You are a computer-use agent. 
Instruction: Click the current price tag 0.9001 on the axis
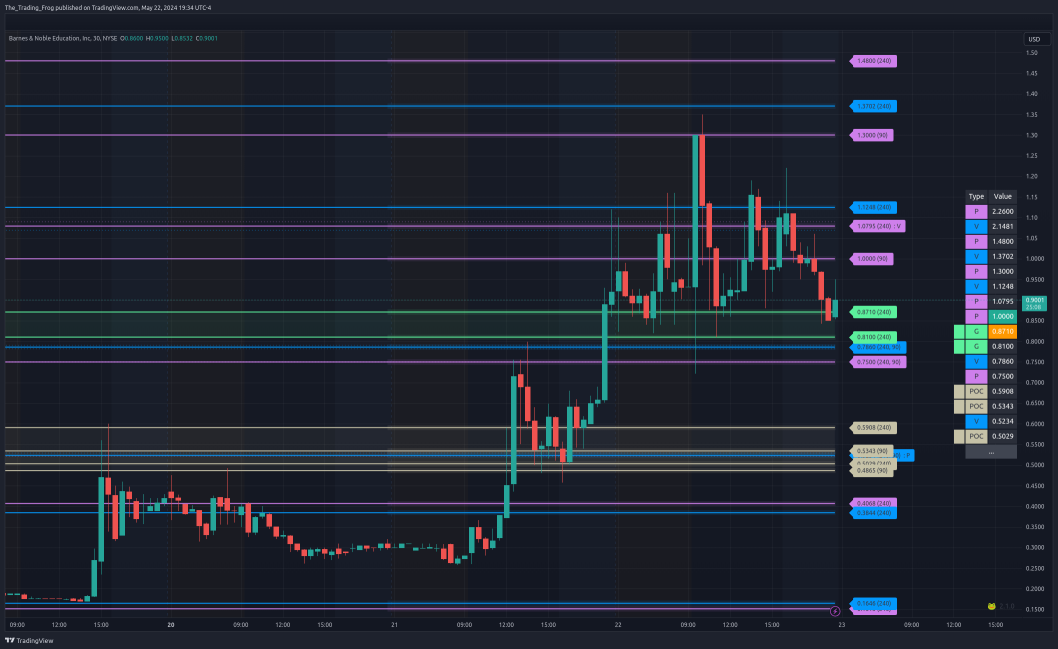1034,302
